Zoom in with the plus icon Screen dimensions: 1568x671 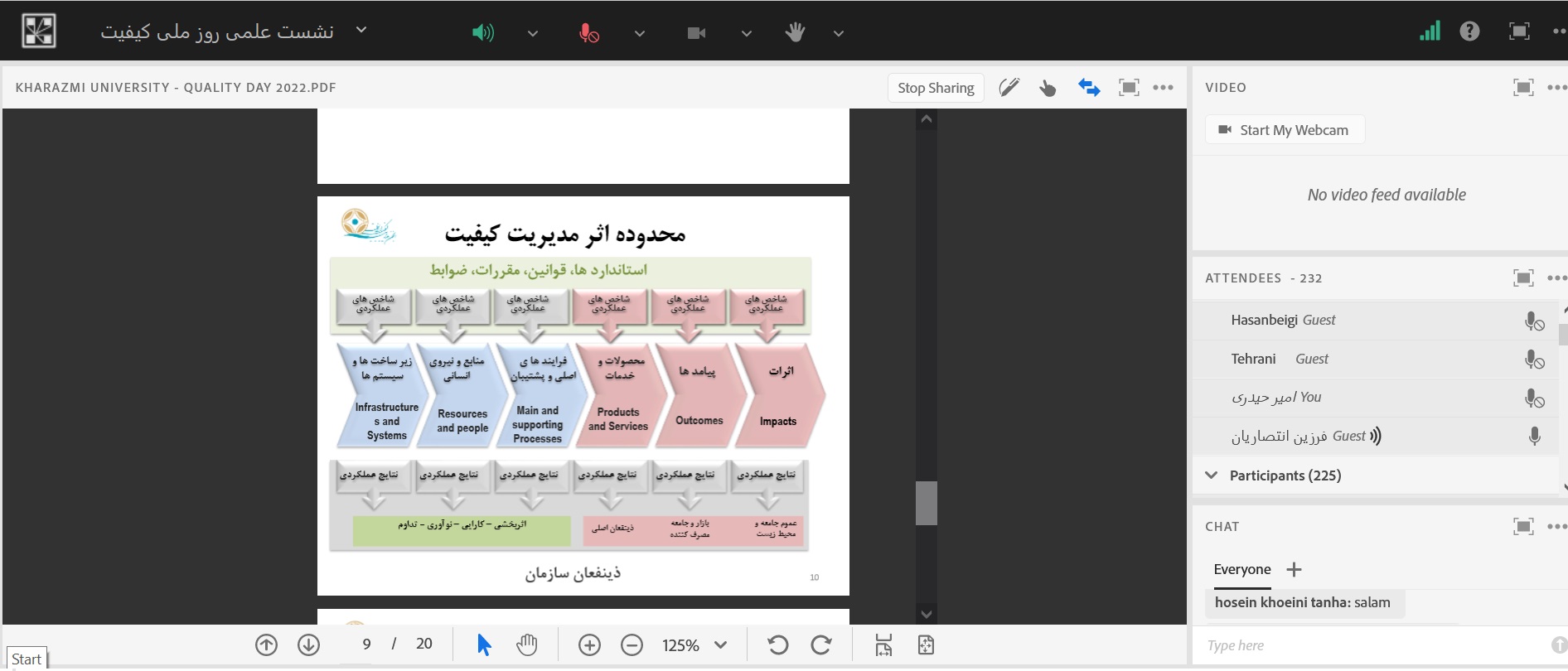(589, 644)
